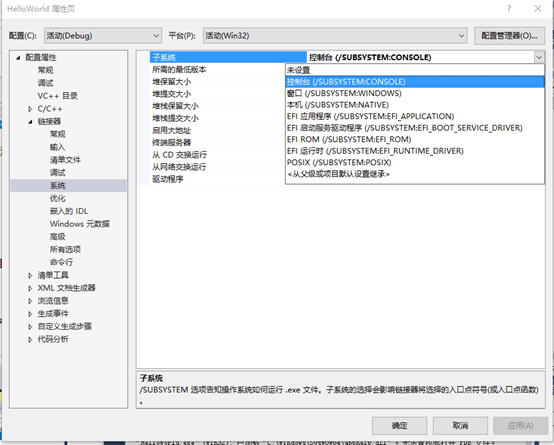The width and height of the screenshot is (554, 445).
Task: Choose EFI 启动服务驱动程序 option
Action: click(415, 128)
